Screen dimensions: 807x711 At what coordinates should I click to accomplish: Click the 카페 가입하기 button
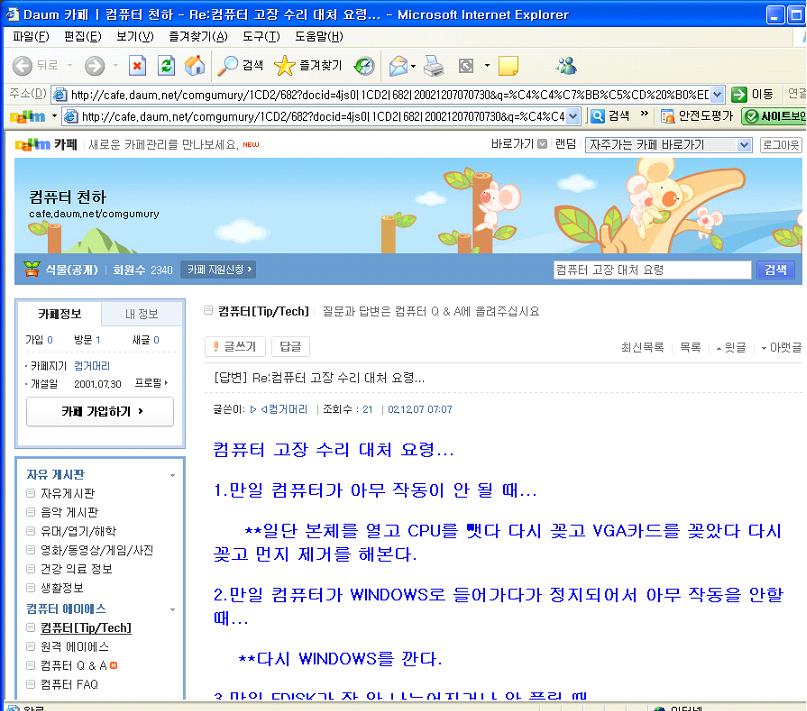click(100, 411)
